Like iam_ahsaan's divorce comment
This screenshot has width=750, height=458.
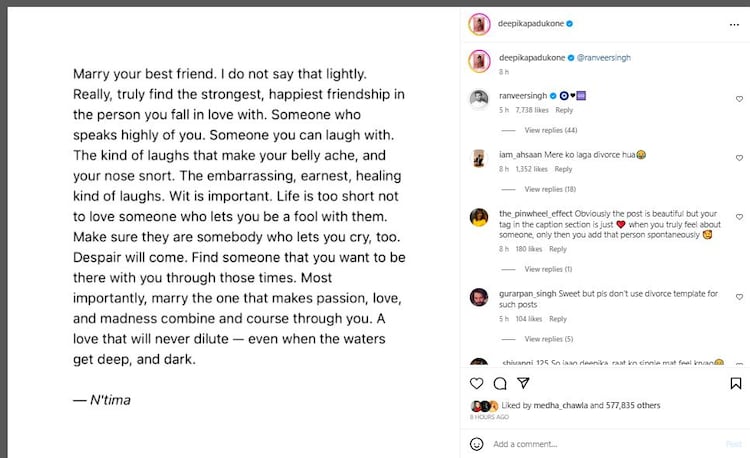pos(739,158)
